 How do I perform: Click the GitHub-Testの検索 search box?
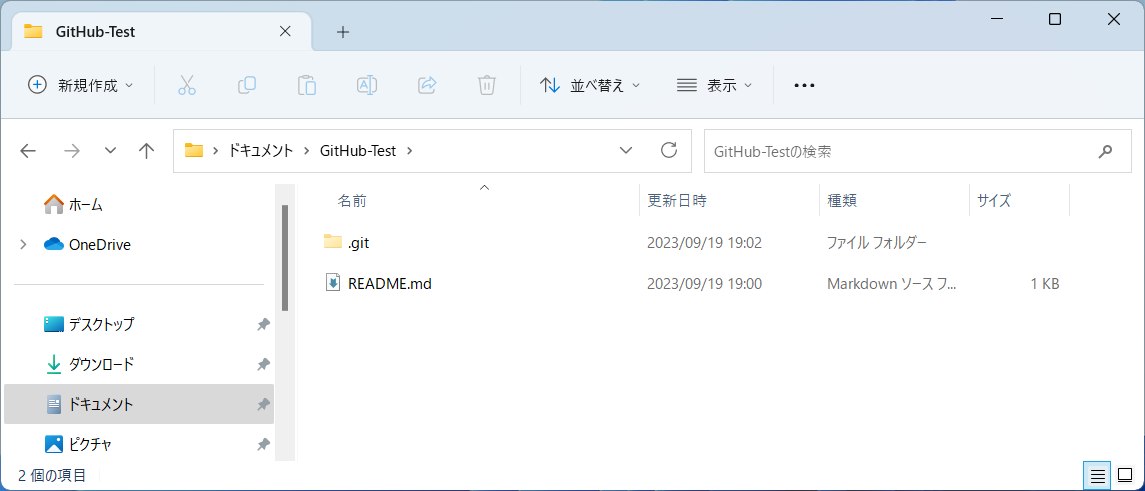click(895, 151)
